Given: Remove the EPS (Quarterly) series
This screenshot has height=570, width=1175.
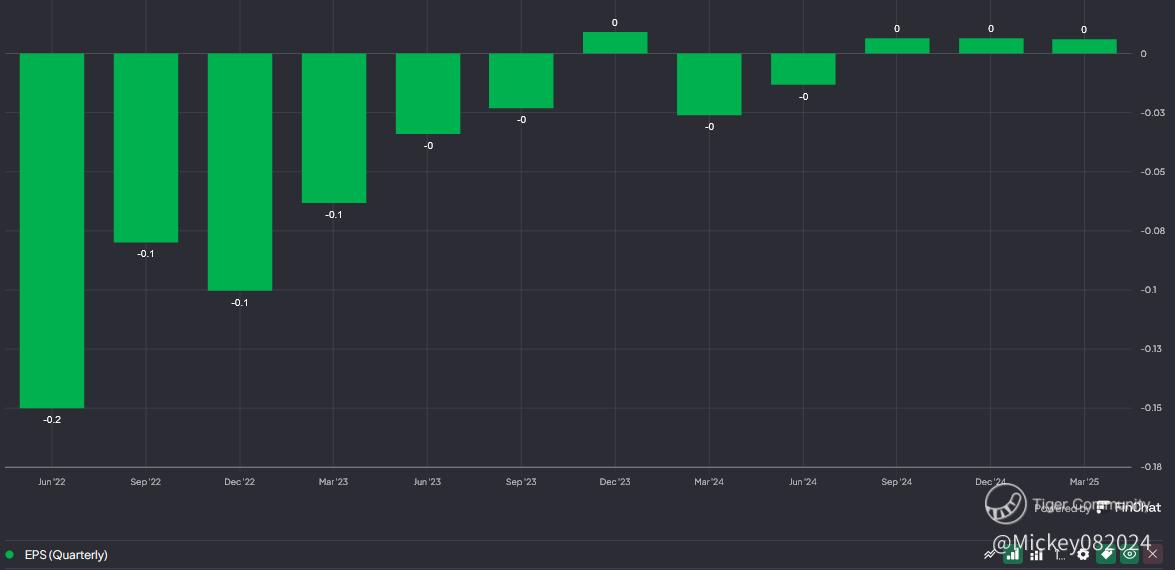Looking at the screenshot, I should click(x=1153, y=554).
